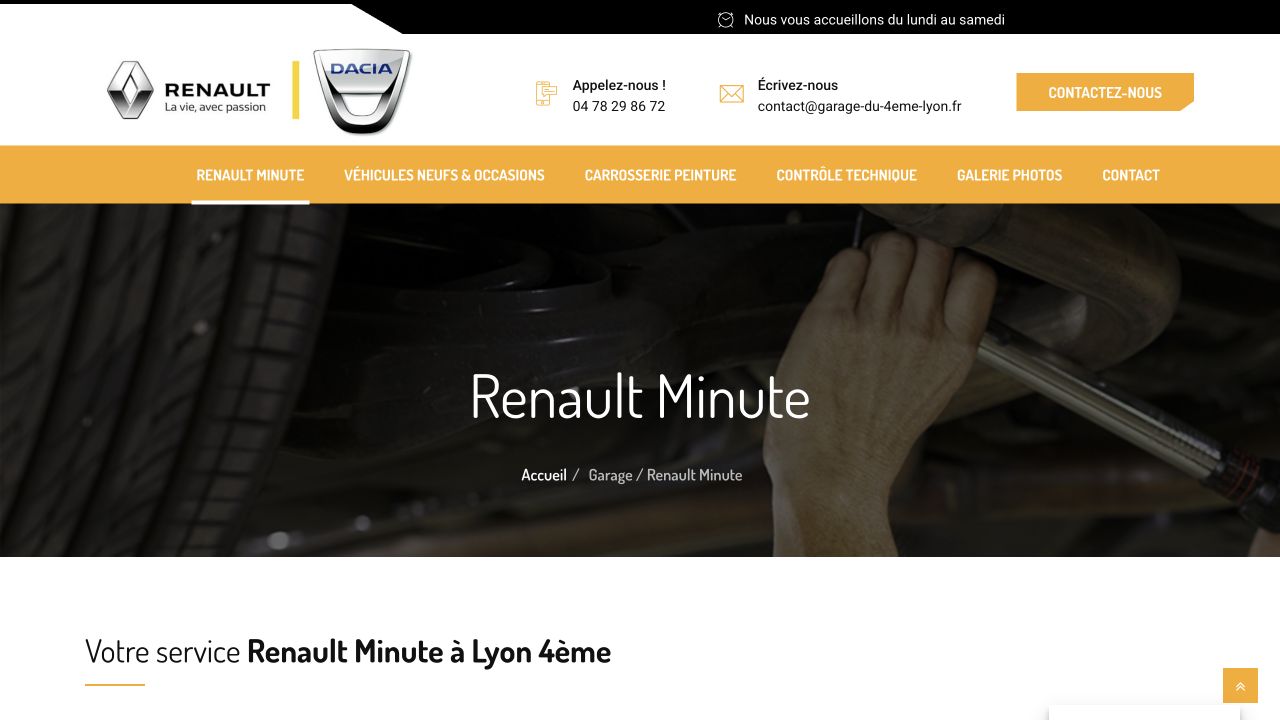Image resolution: width=1280 pixels, height=720 pixels.
Task: Open the Renault Minute menu item
Action: (250, 175)
